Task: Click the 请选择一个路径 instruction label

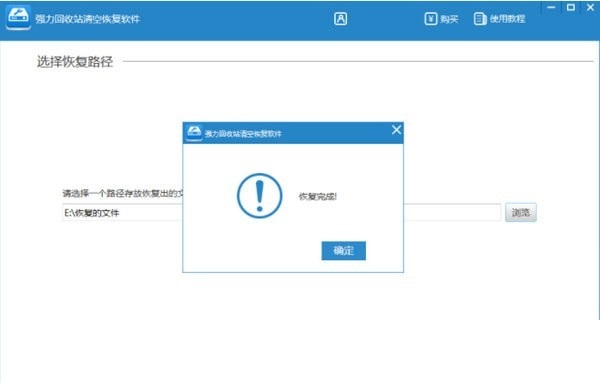Action: tap(122, 193)
